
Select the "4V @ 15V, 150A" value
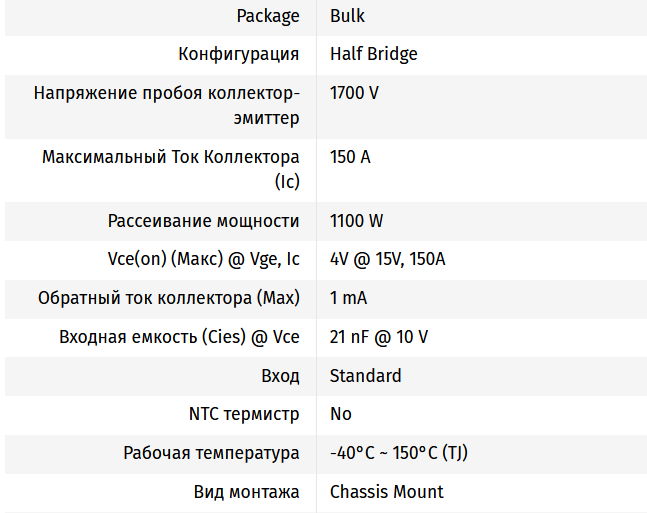387,259
